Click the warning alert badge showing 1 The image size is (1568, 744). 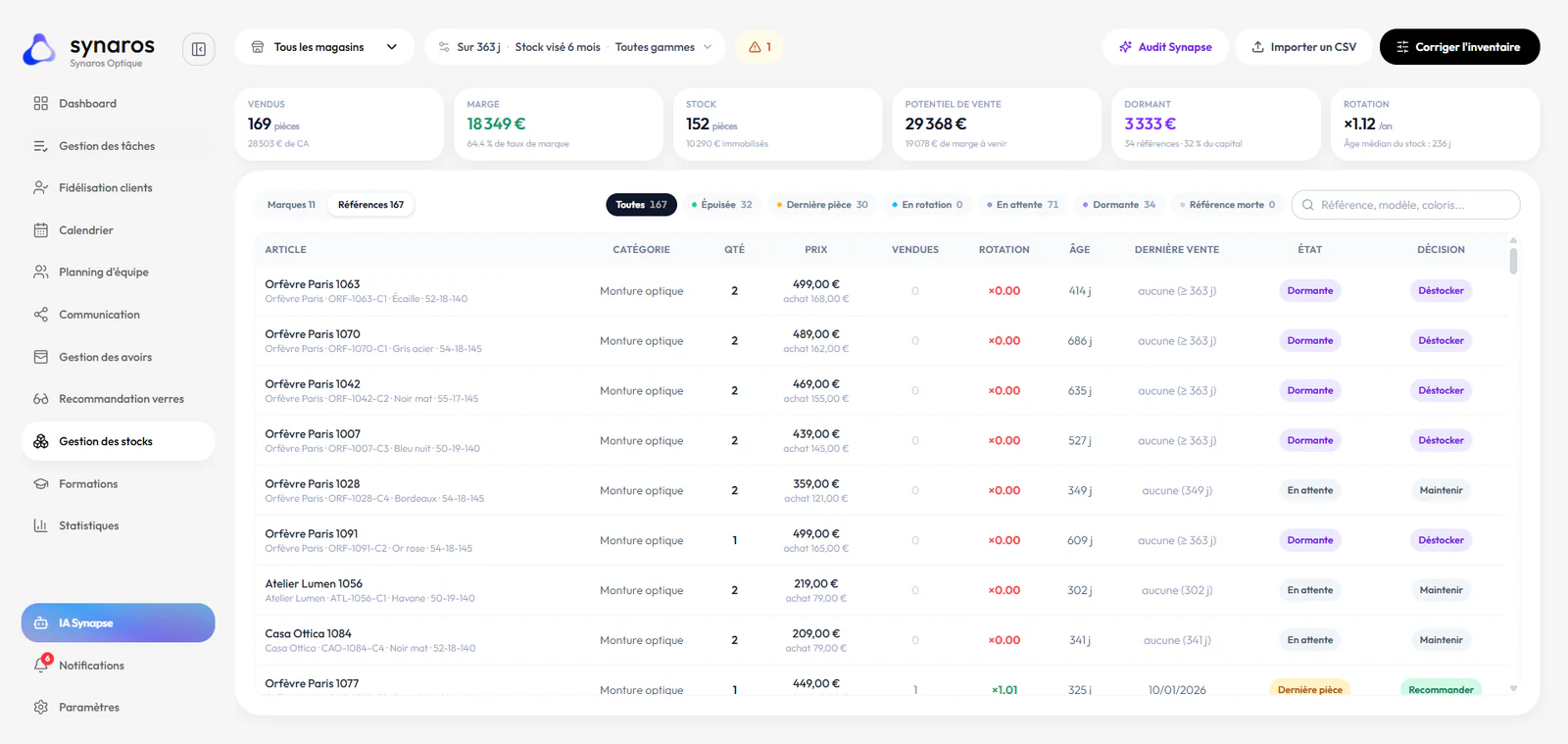point(759,47)
